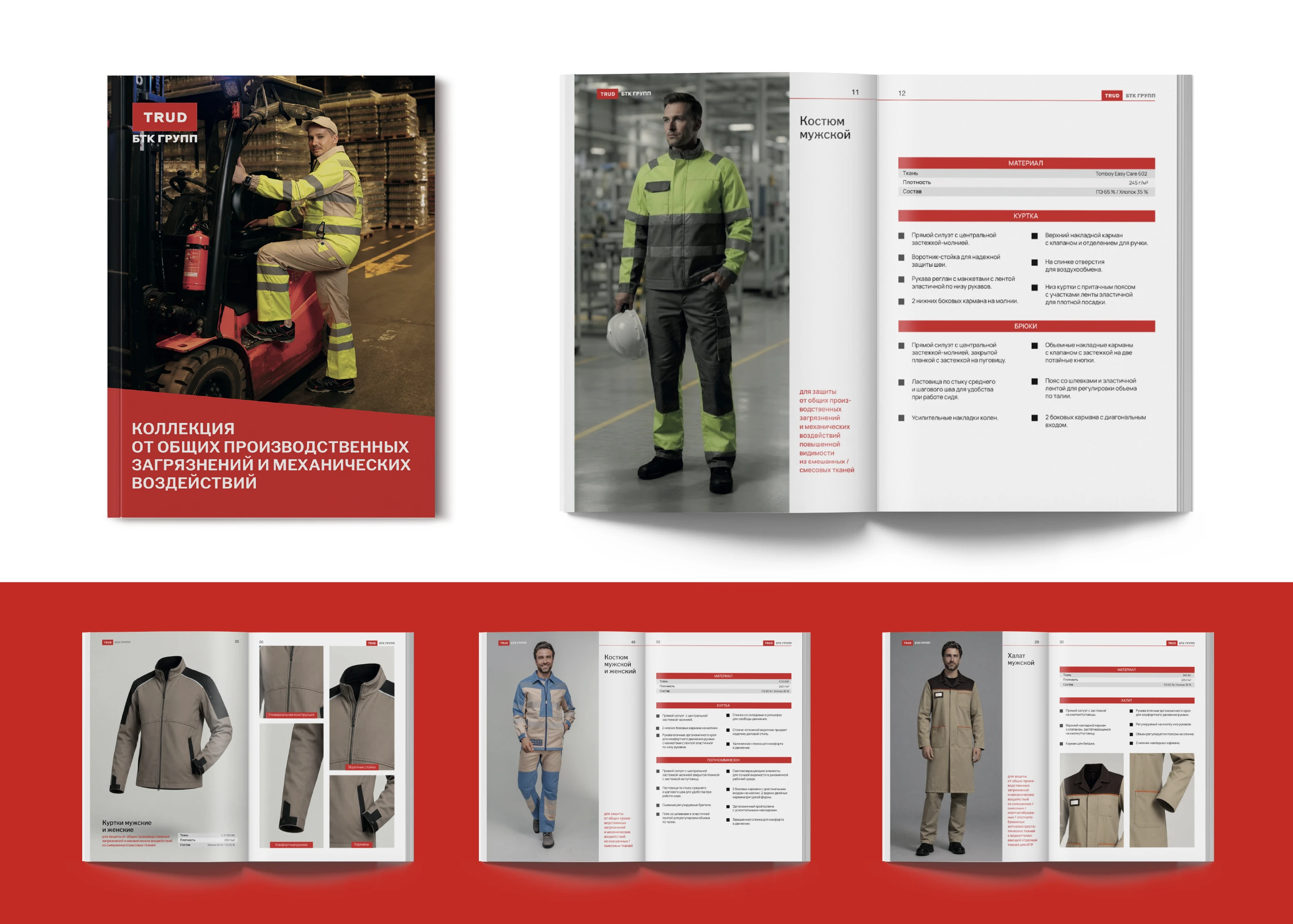
Task: Click the red 'МАТЕРИАЛ' header on page 50
Action: pos(724,676)
